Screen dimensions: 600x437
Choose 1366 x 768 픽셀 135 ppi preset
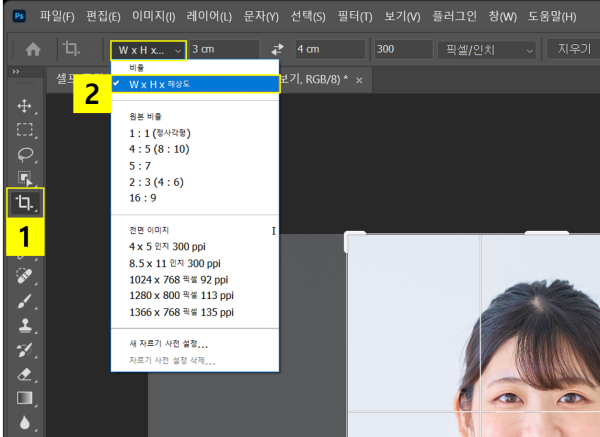[195, 312]
